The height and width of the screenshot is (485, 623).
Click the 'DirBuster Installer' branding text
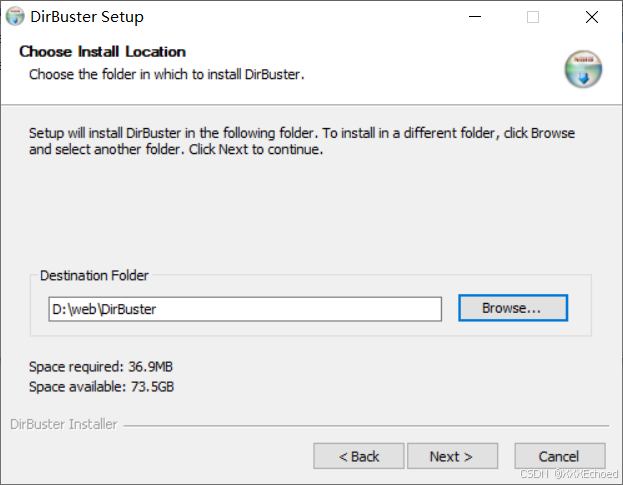pos(64,424)
